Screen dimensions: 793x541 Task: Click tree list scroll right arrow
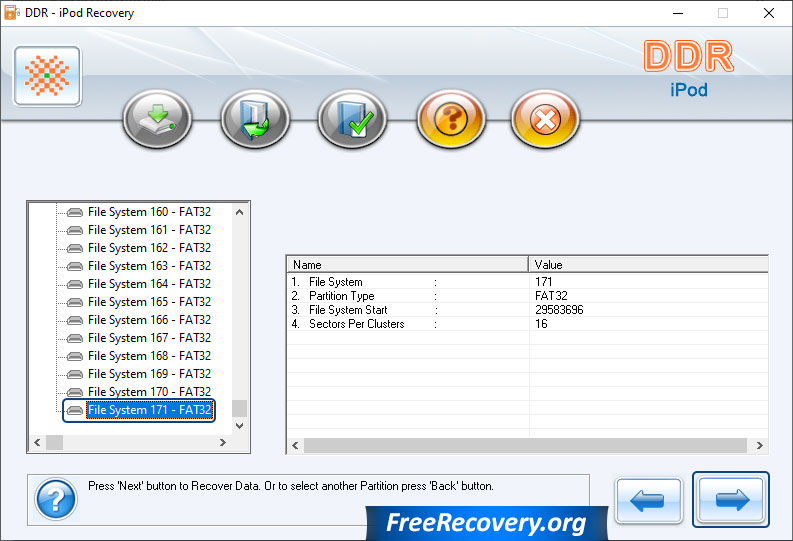pos(223,442)
